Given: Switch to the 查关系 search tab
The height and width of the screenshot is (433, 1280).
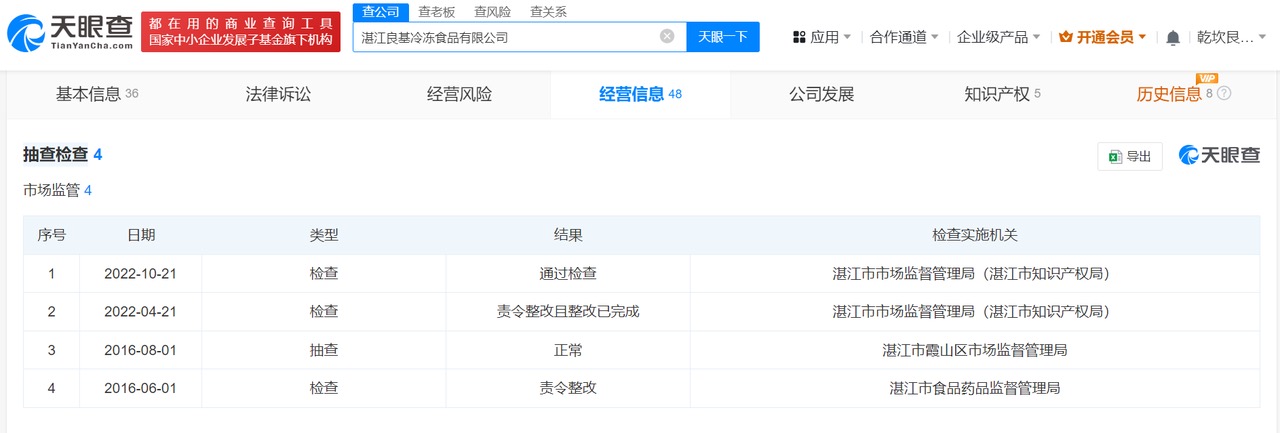Looking at the screenshot, I should (548, 12).
